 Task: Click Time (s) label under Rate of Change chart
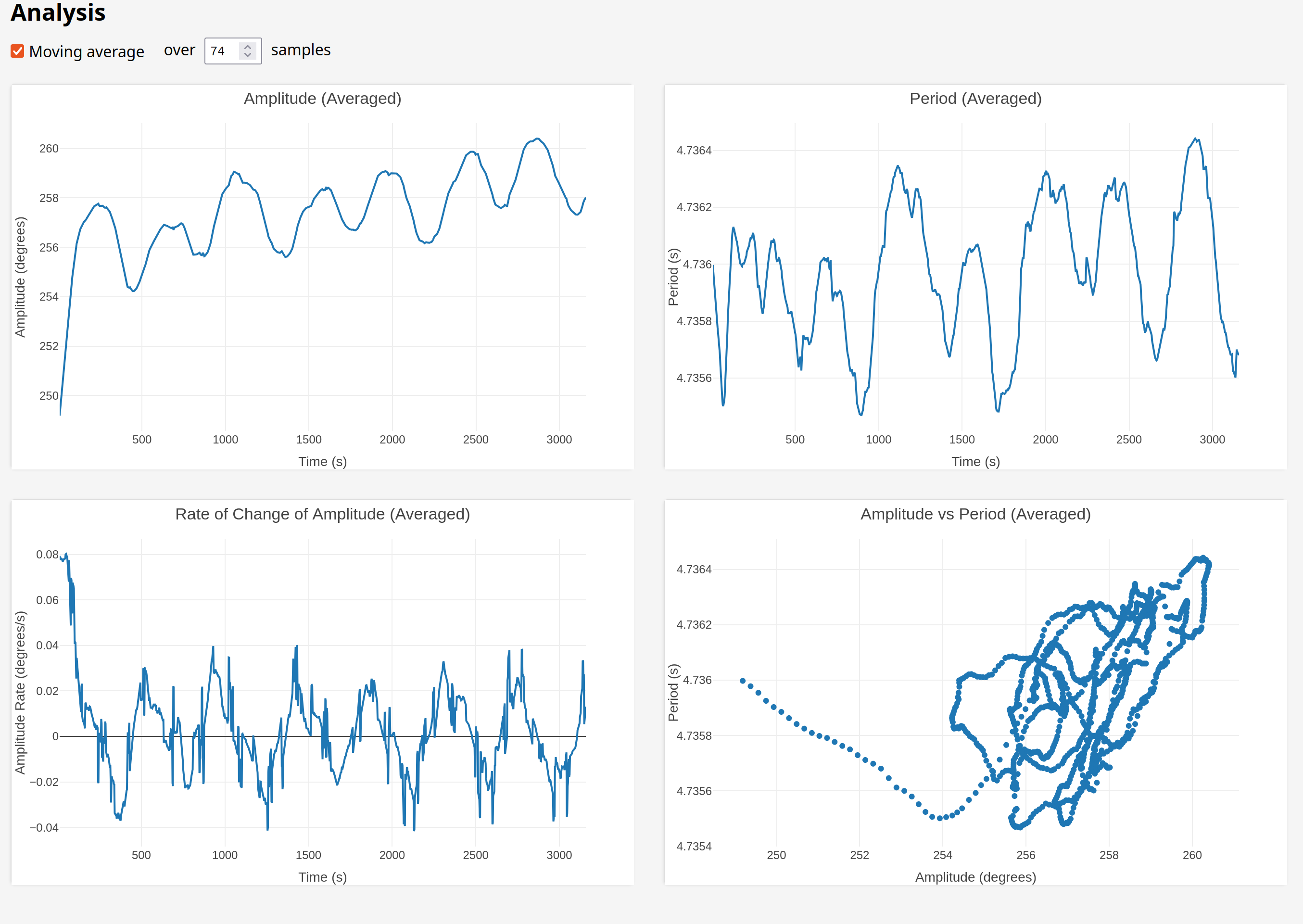(x=322, y=877)
